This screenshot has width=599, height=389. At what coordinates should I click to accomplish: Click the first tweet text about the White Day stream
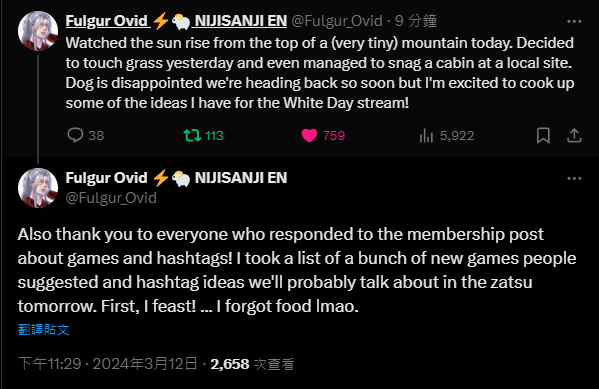point(320,73)
